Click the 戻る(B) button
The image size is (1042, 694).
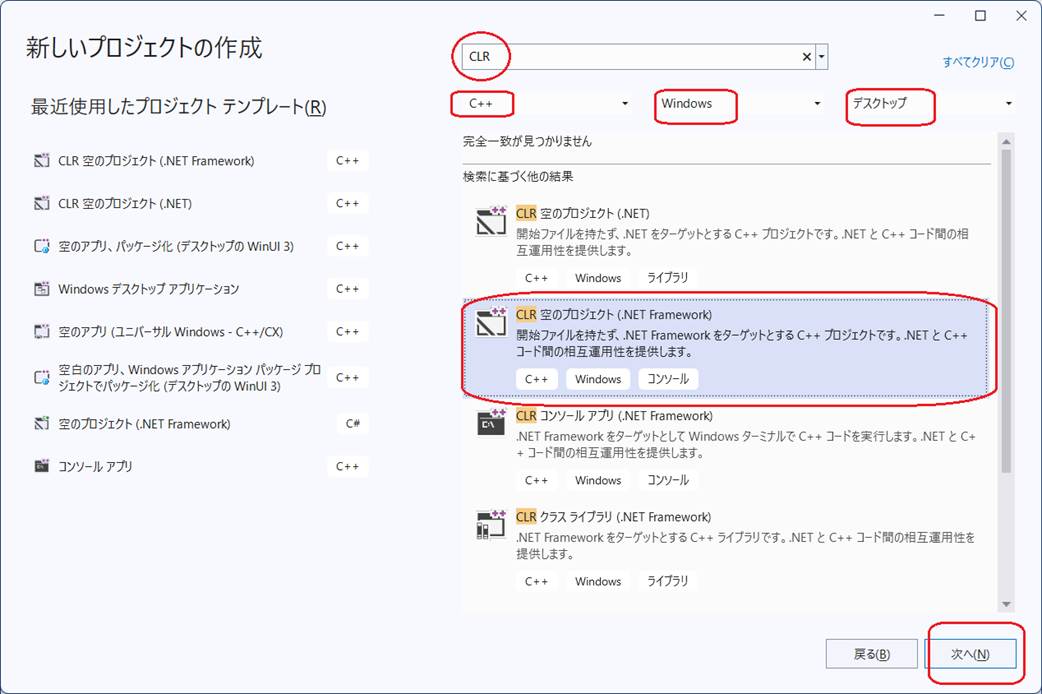point(871,654)
